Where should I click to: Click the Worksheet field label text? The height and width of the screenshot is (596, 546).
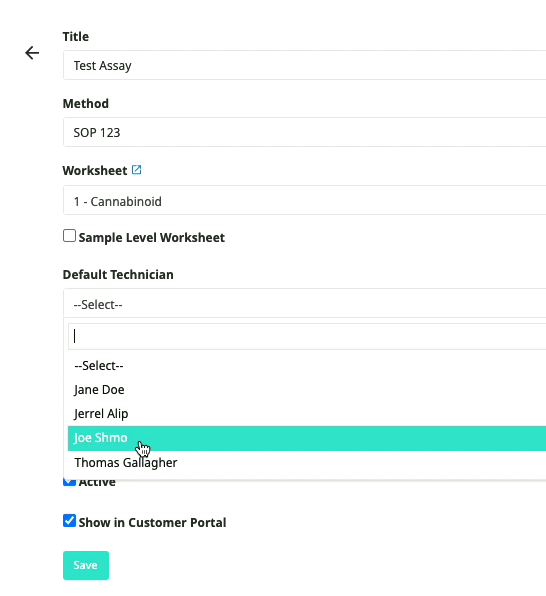pyautogui.click(x=95, y=171)
